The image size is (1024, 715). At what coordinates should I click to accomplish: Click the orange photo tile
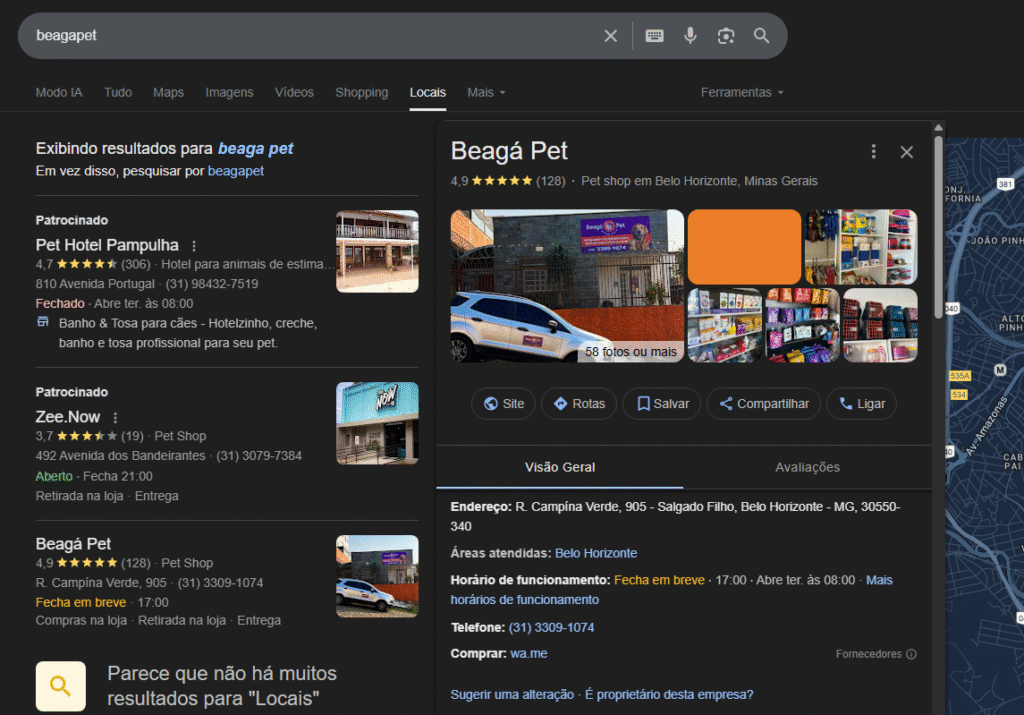(744, 246)
